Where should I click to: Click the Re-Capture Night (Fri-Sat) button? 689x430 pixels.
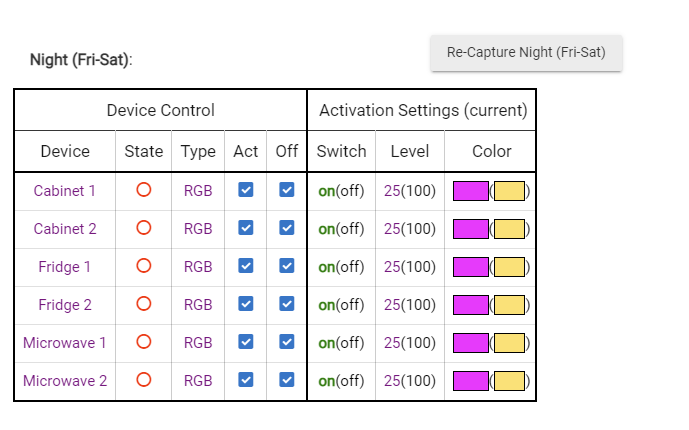[526, 53]
